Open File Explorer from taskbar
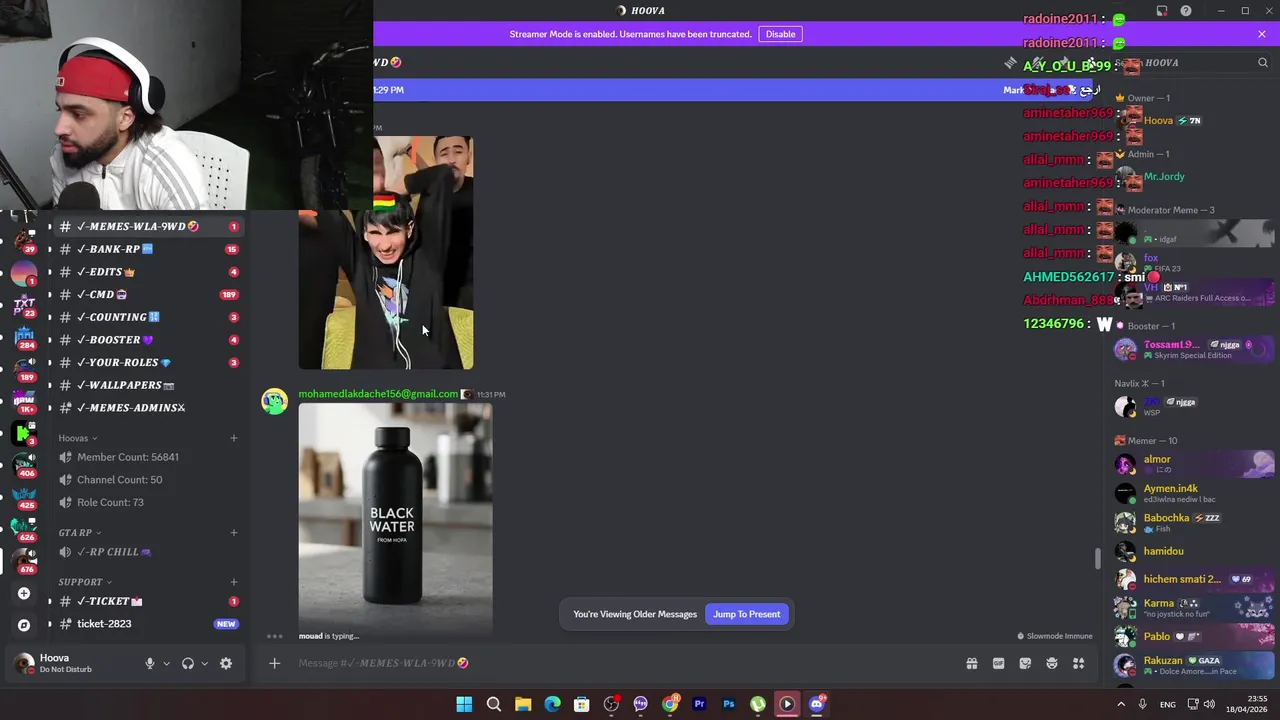1280x720 pixels. click(523, 704)
